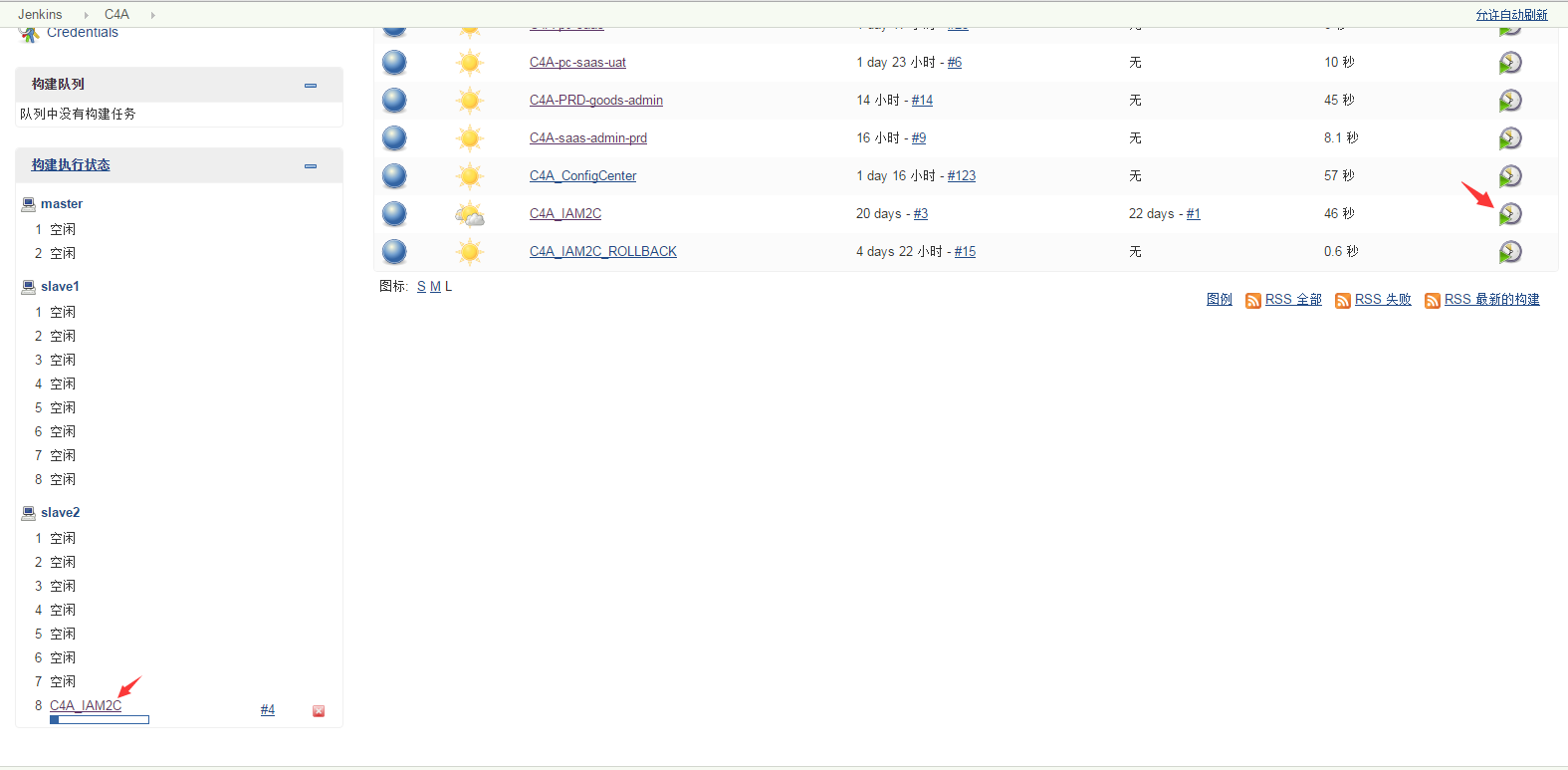Open build #123 of C4A_ConfigCenter
Viewport: 1568px width, 770px height.
click(962, 176)
